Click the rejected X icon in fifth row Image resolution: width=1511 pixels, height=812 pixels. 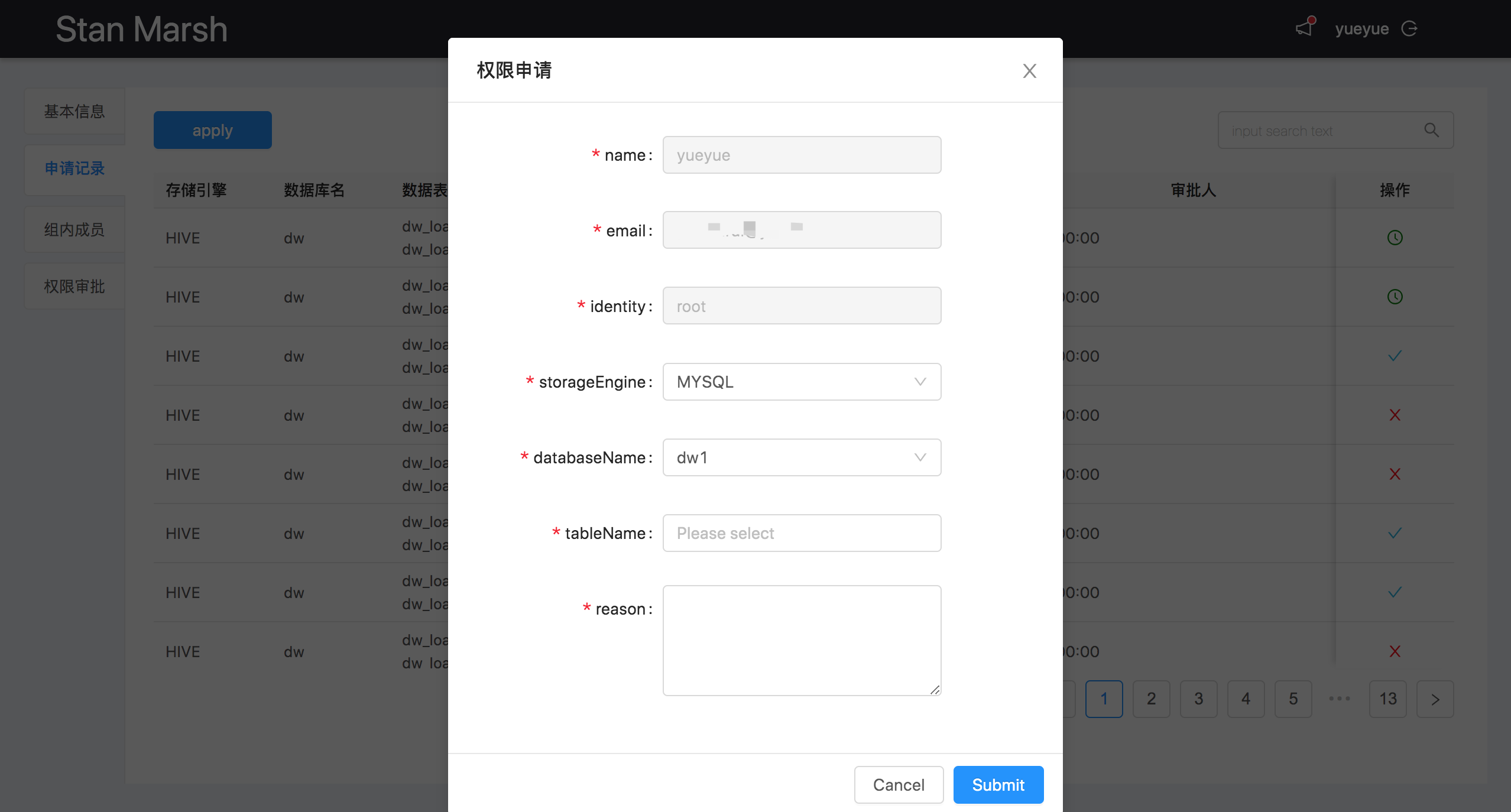pyautogui.click(x=1395, y=474)
